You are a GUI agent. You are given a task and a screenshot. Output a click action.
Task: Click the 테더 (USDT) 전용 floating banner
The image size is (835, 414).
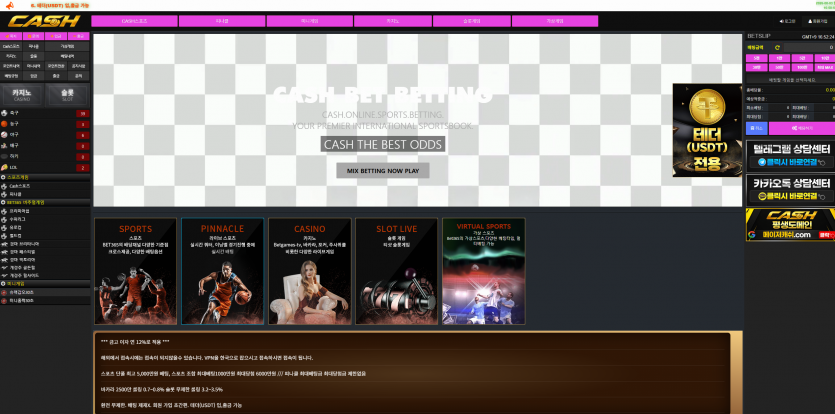(707, 130)
